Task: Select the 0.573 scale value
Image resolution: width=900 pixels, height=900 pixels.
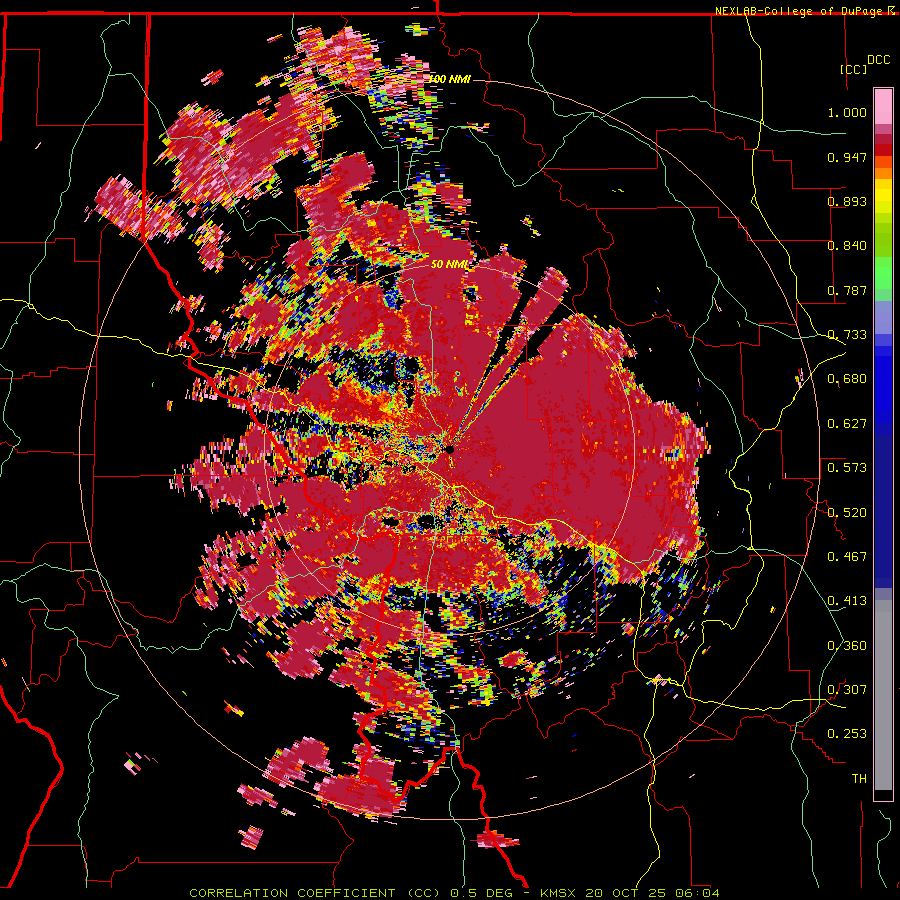Action: click(x=847, y=468)
